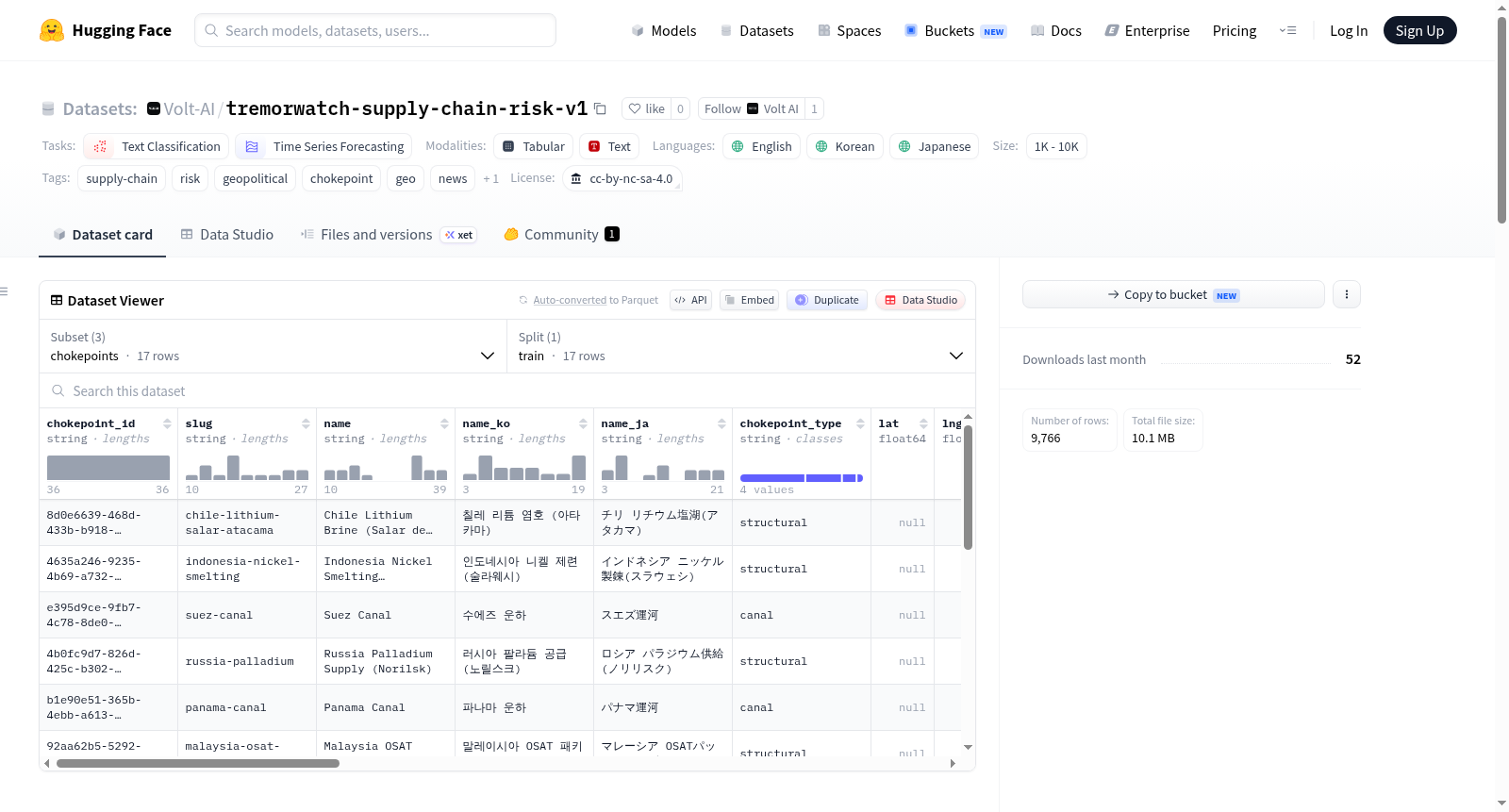The image size is (1509, 812).
Task: Click the Log In link
Action: click(x=1349, y=30)
